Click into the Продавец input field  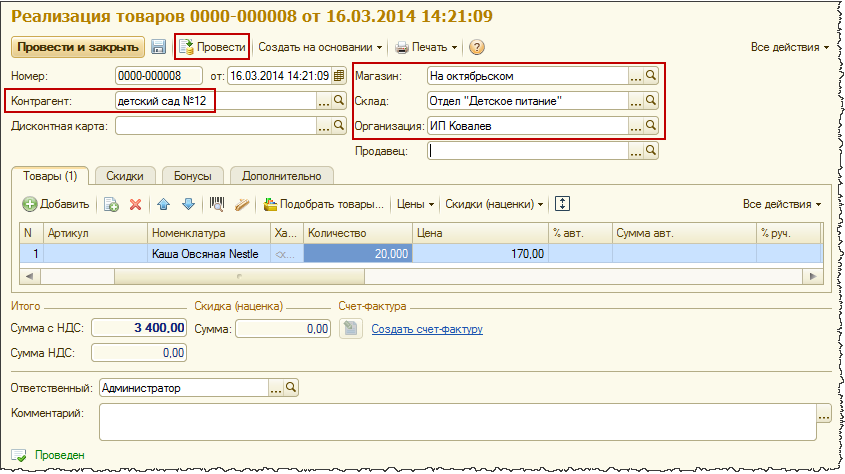(x=528, y=151)
